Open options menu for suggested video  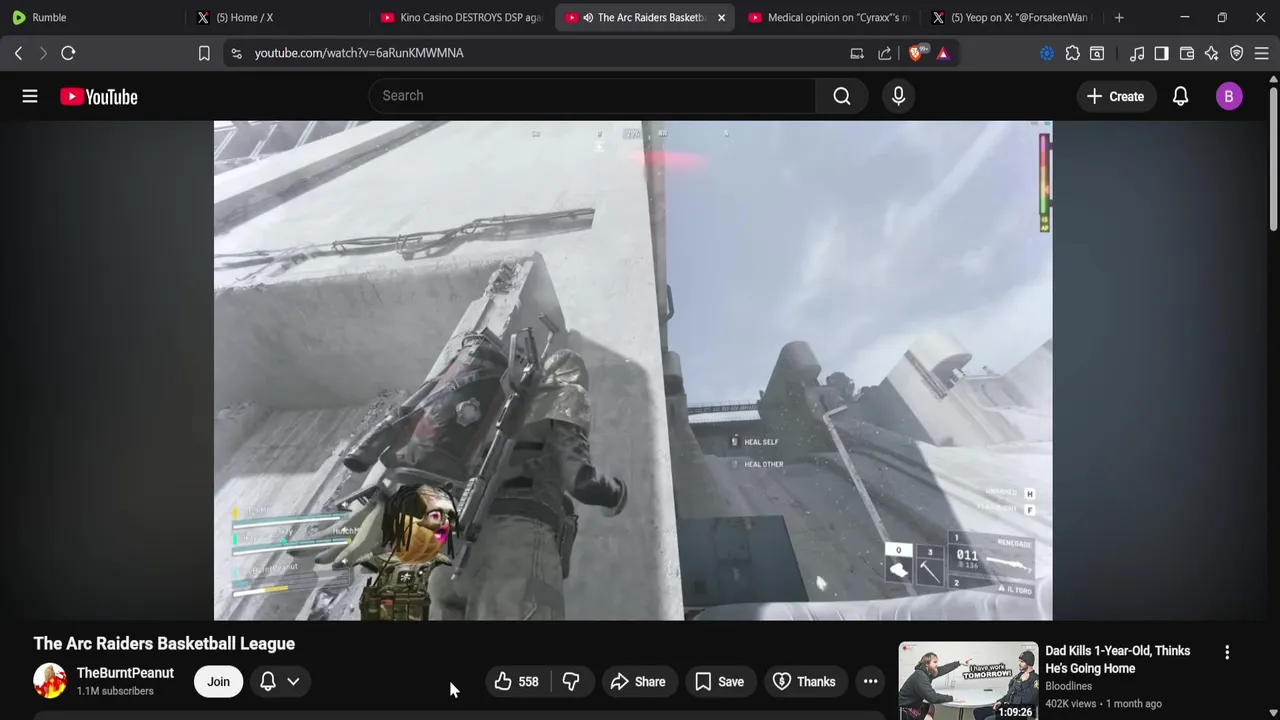coord(1227,652)
